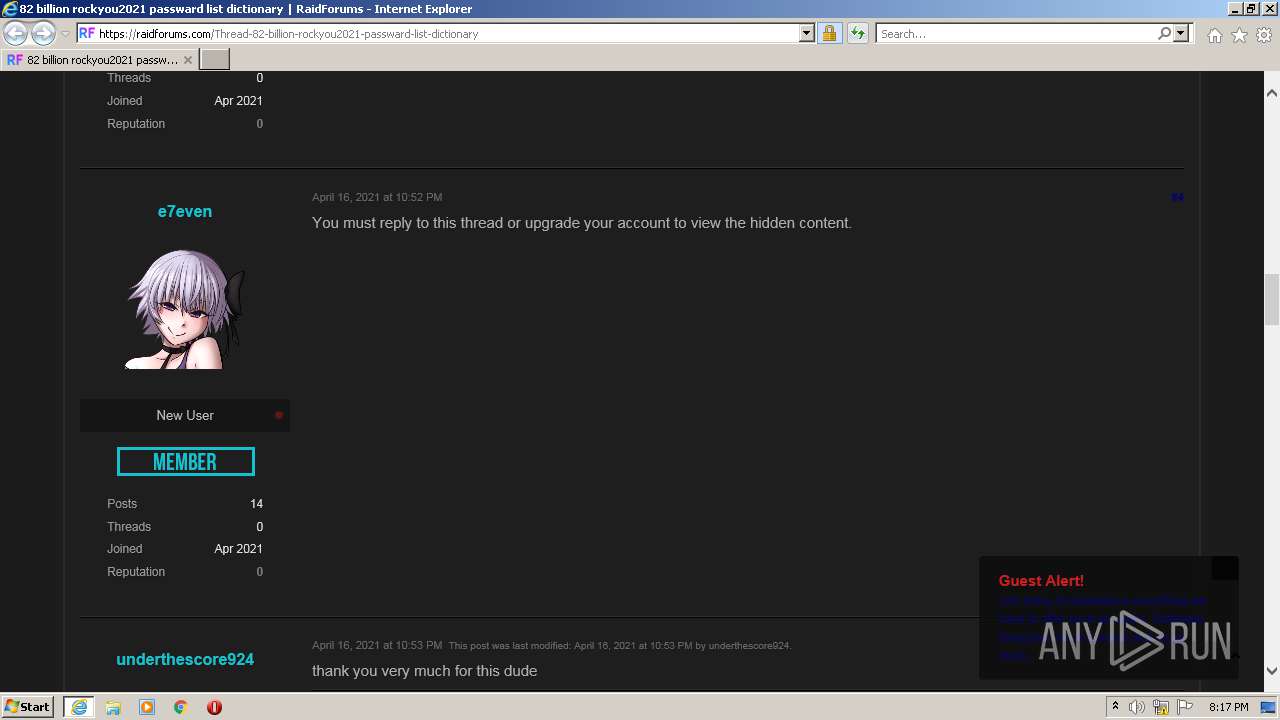Show hidden tray icons arrow

coord(1115,707)
